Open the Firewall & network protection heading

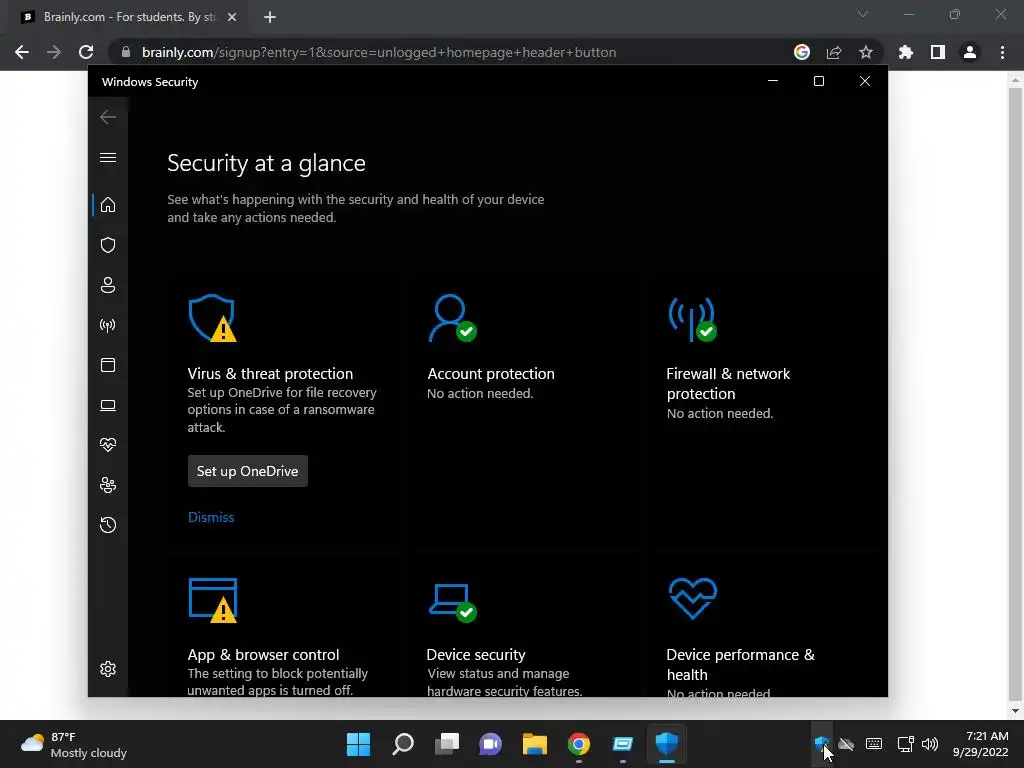[728, 383]
